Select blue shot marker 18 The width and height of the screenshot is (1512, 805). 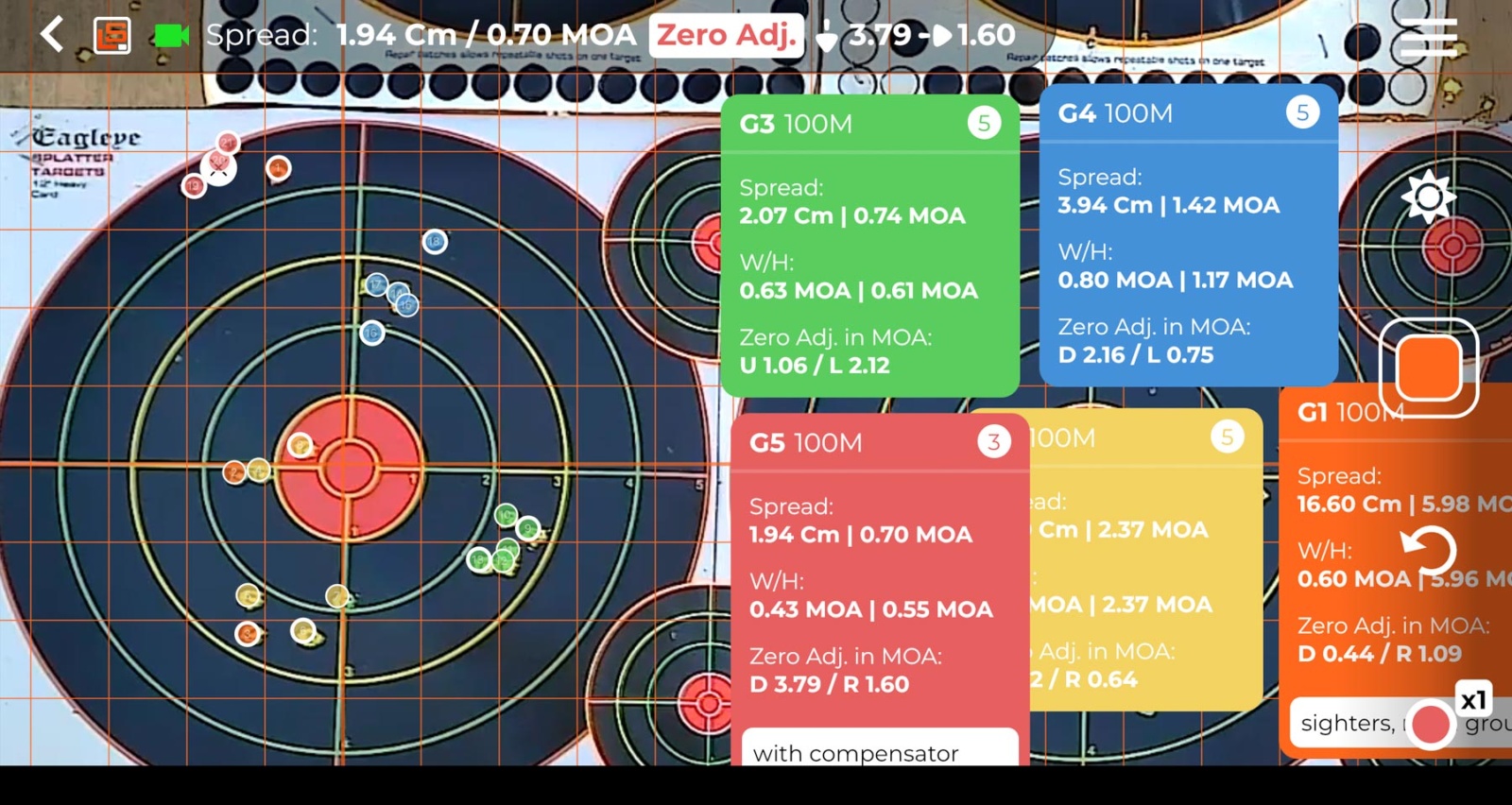pyautogui.click(x=435, y=242)
